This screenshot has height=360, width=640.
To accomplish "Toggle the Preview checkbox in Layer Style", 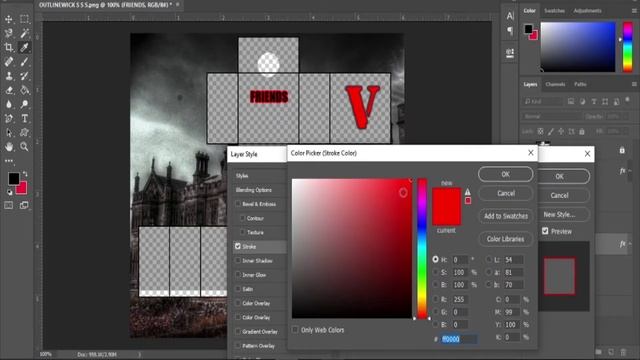I will click(x=545, y=231).
